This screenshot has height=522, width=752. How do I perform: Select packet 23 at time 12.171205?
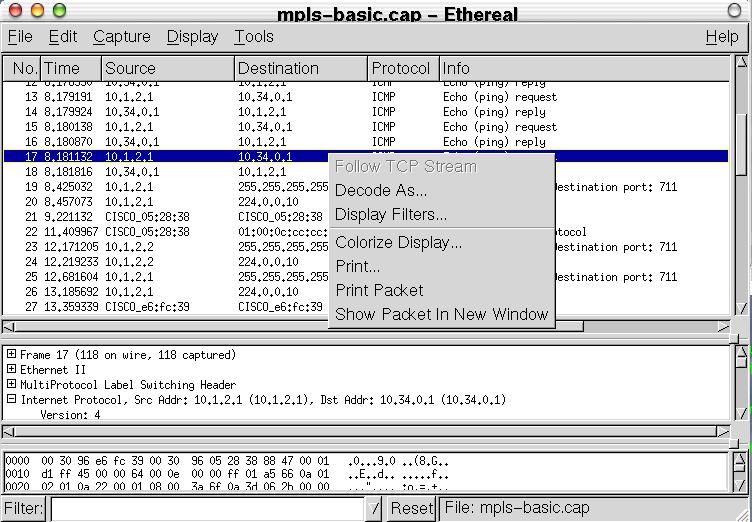pyautogui.click(x=165, y=247)
